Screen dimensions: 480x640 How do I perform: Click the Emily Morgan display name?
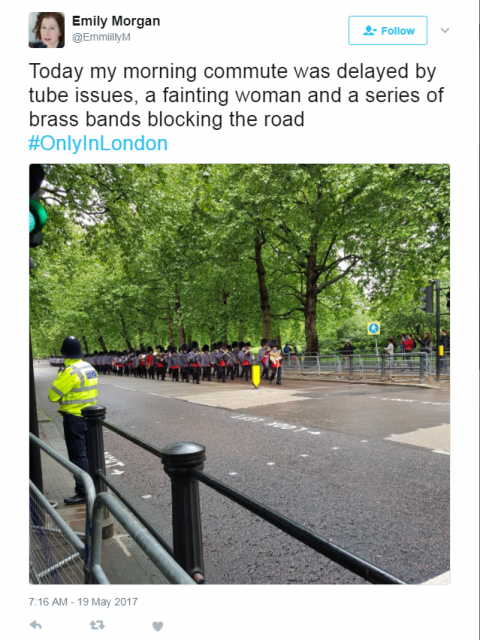(116, 21)
